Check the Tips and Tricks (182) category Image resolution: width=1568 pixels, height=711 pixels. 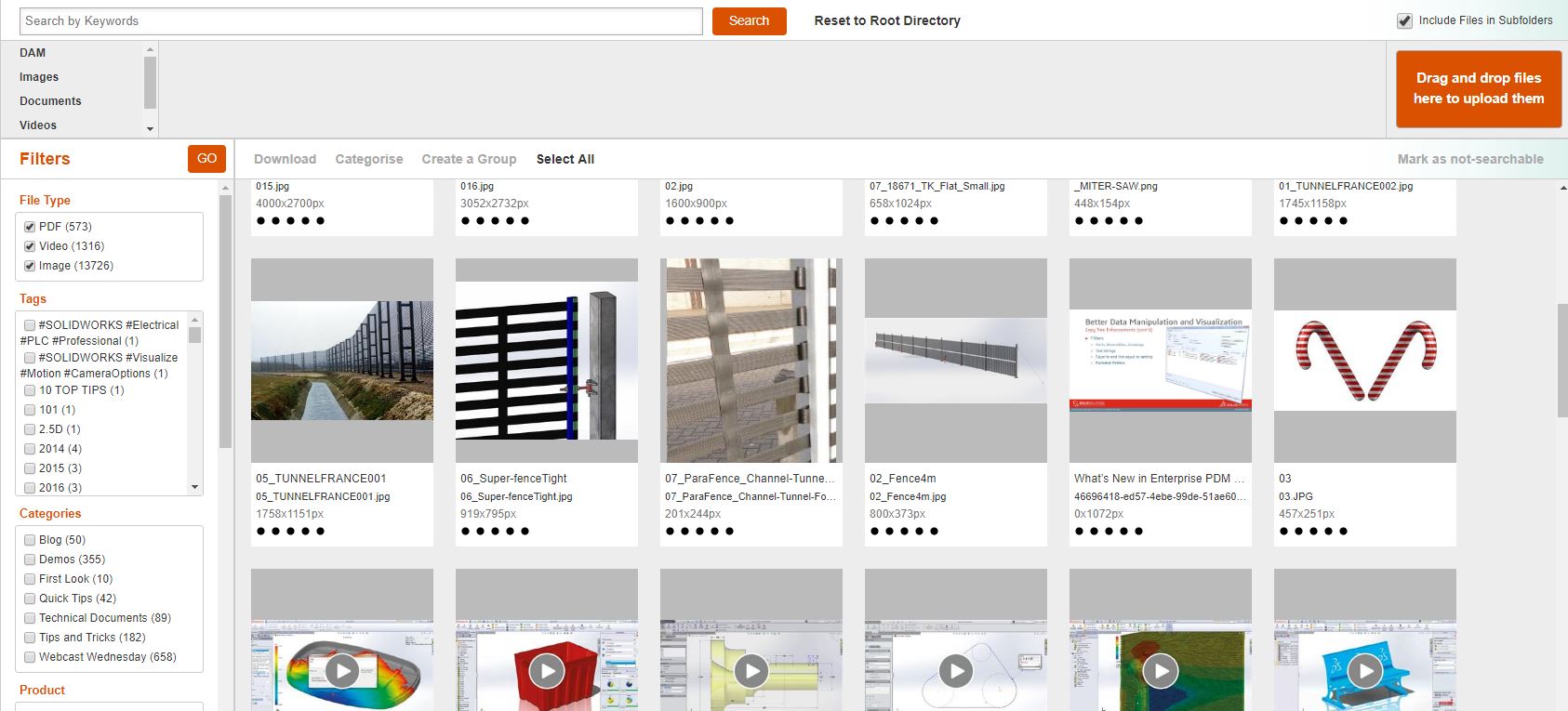pos(30,638)
